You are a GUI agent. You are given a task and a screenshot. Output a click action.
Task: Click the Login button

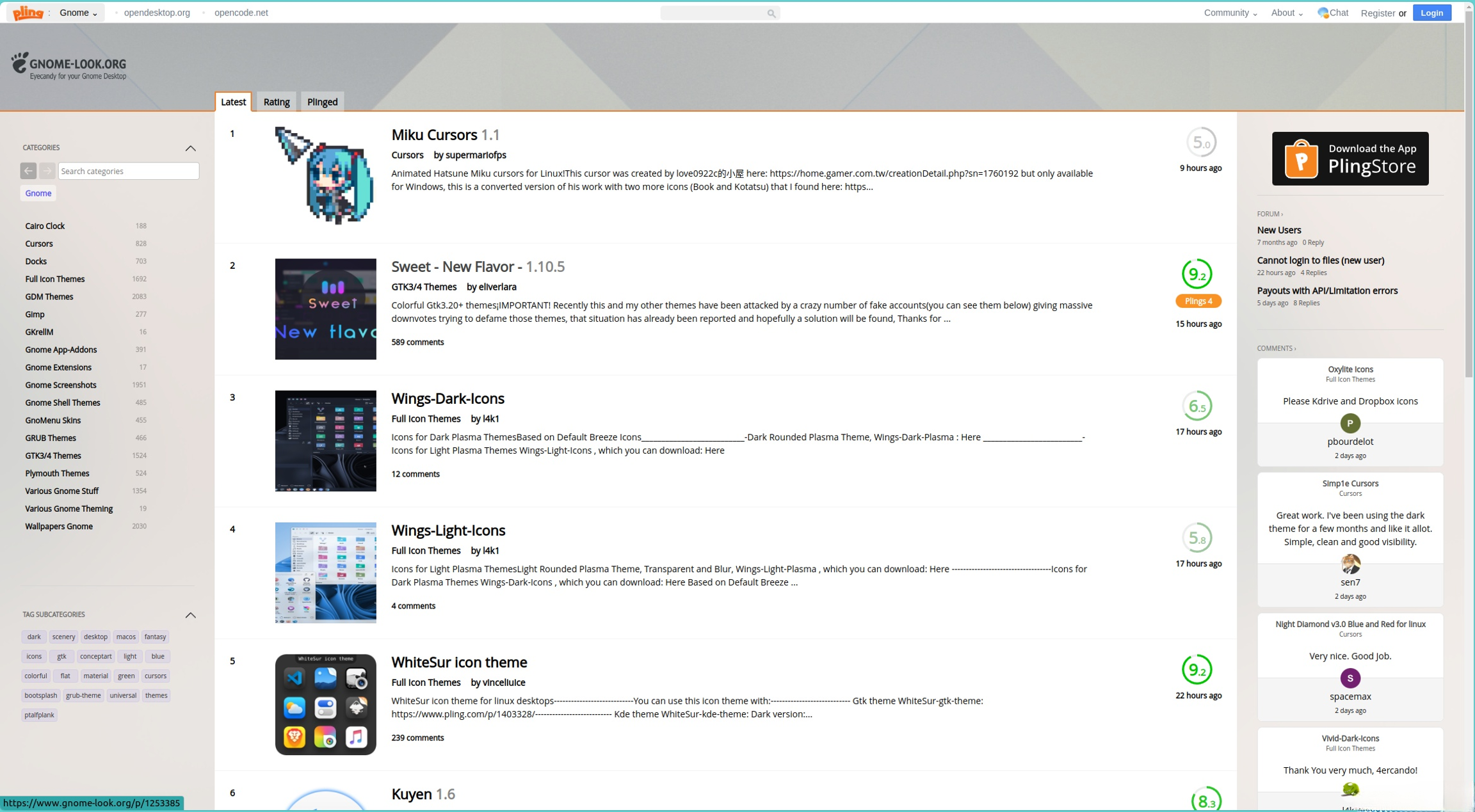point(1431,13)
